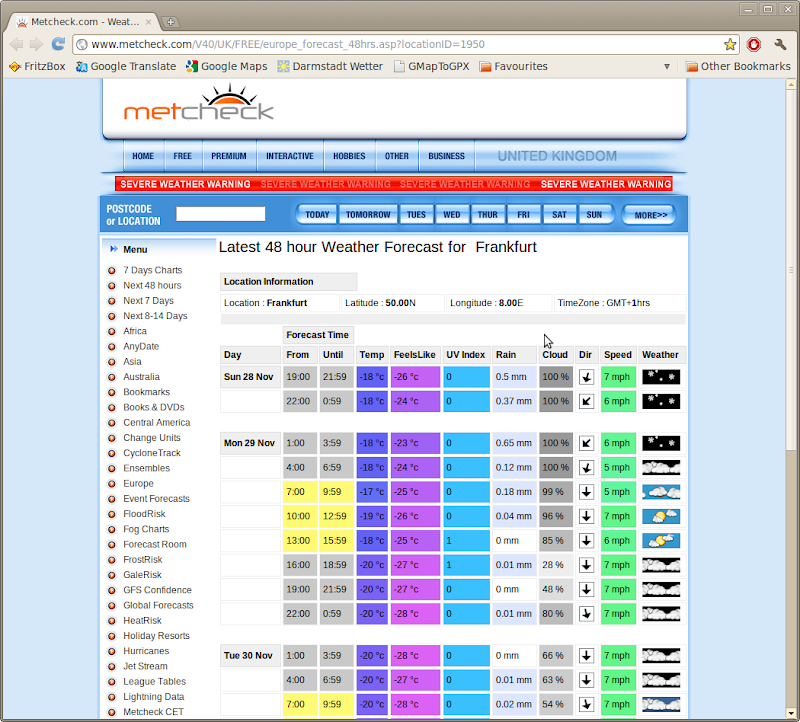Click the browser reload button
Viewport: 800px width, 722px height.
tap(58, 44)
